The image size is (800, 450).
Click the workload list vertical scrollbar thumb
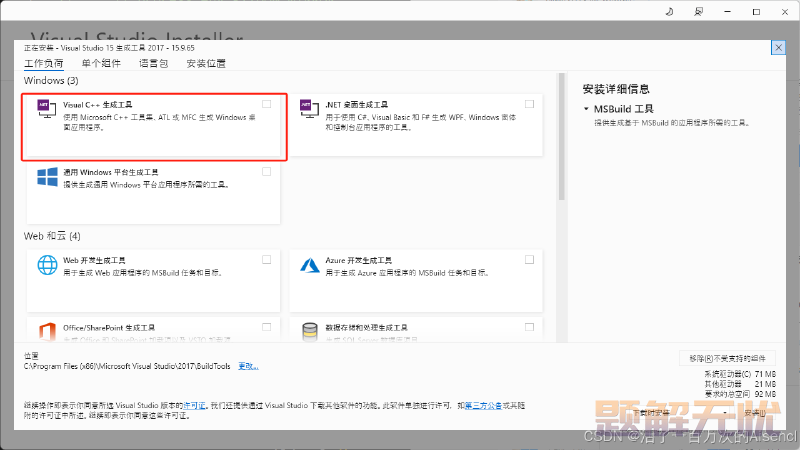click(562, 137)
